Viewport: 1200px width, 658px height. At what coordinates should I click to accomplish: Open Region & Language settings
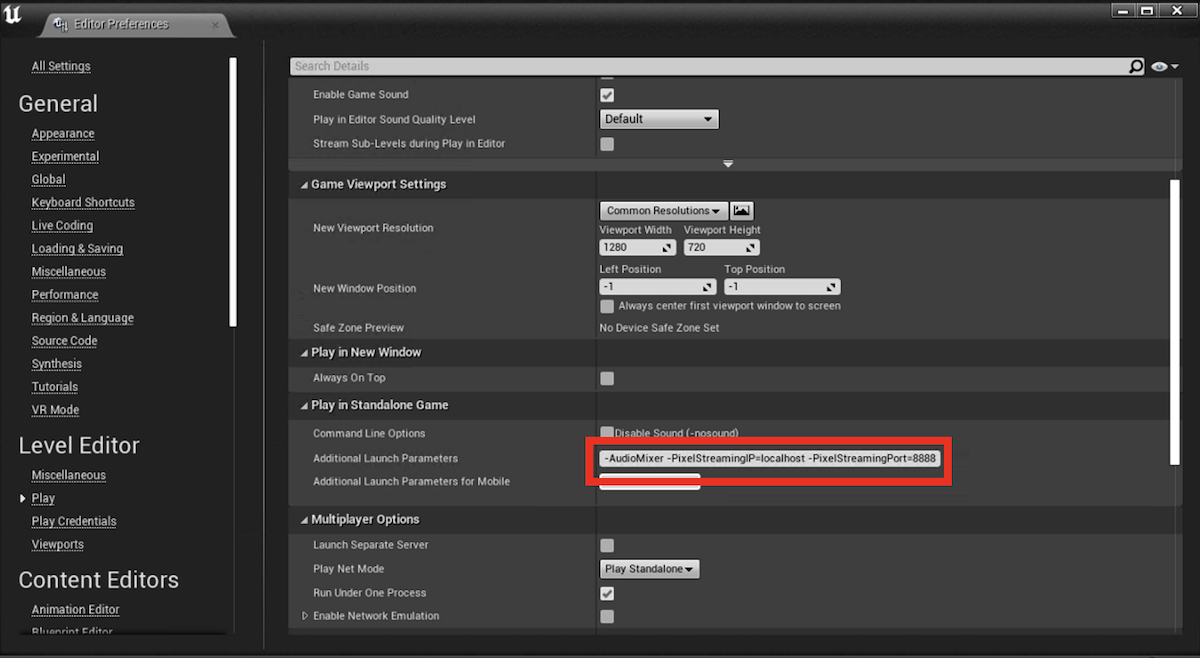[82, 318]
